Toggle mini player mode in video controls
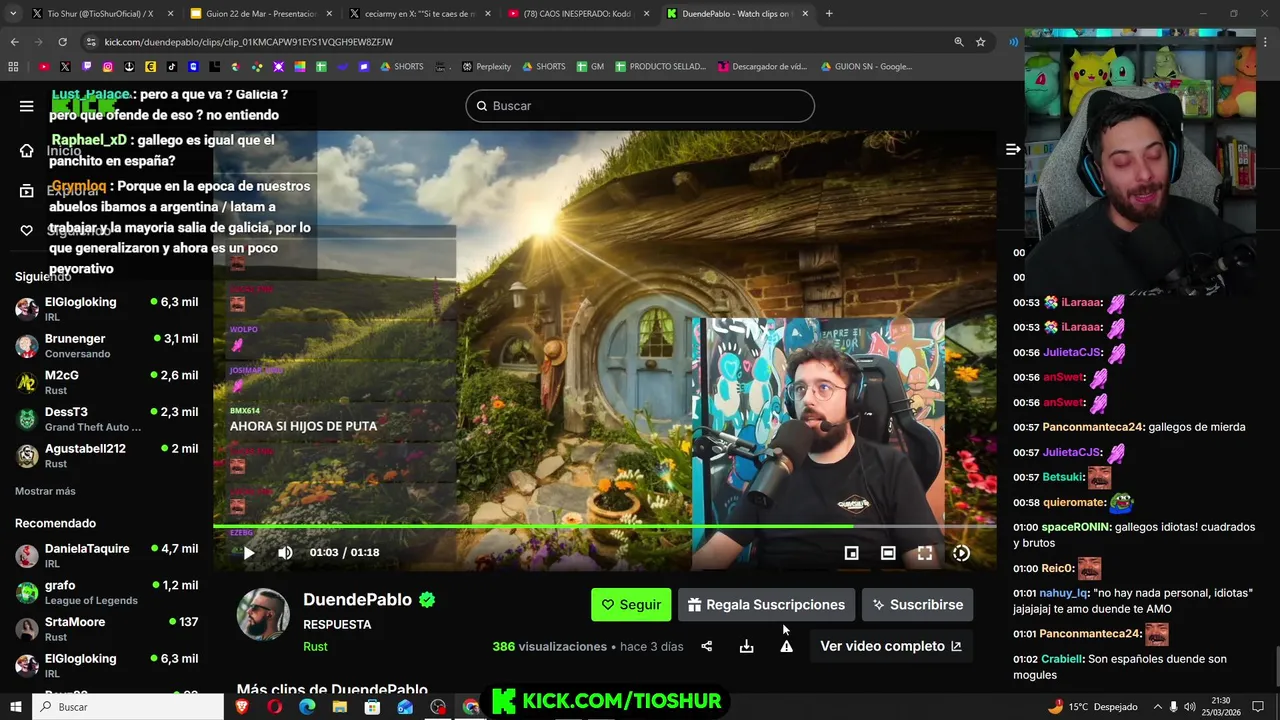Viewport: 1280px width, 720px height. click(851, 553)
